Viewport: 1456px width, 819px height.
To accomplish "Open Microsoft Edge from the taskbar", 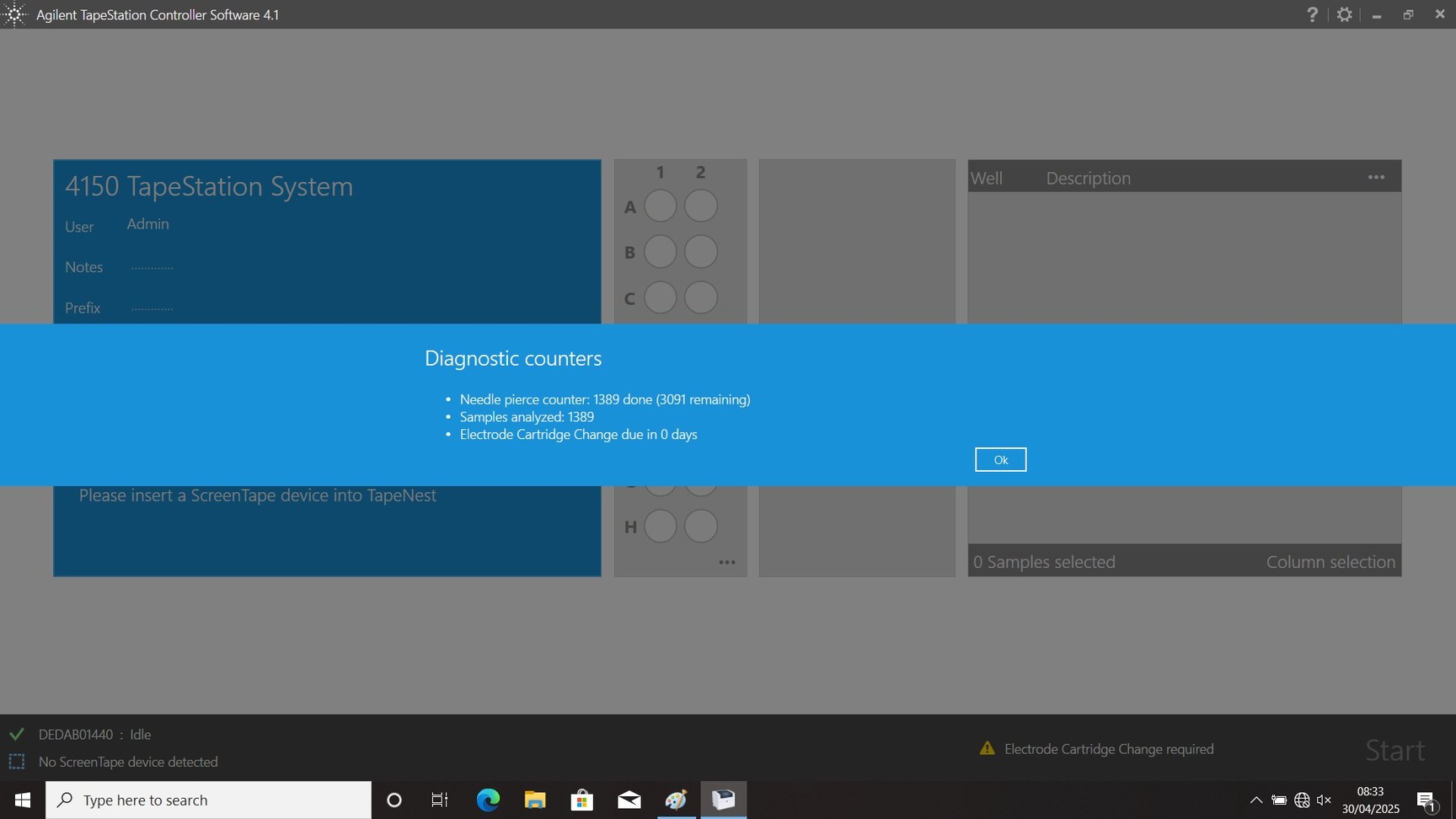I will (488, 800).
